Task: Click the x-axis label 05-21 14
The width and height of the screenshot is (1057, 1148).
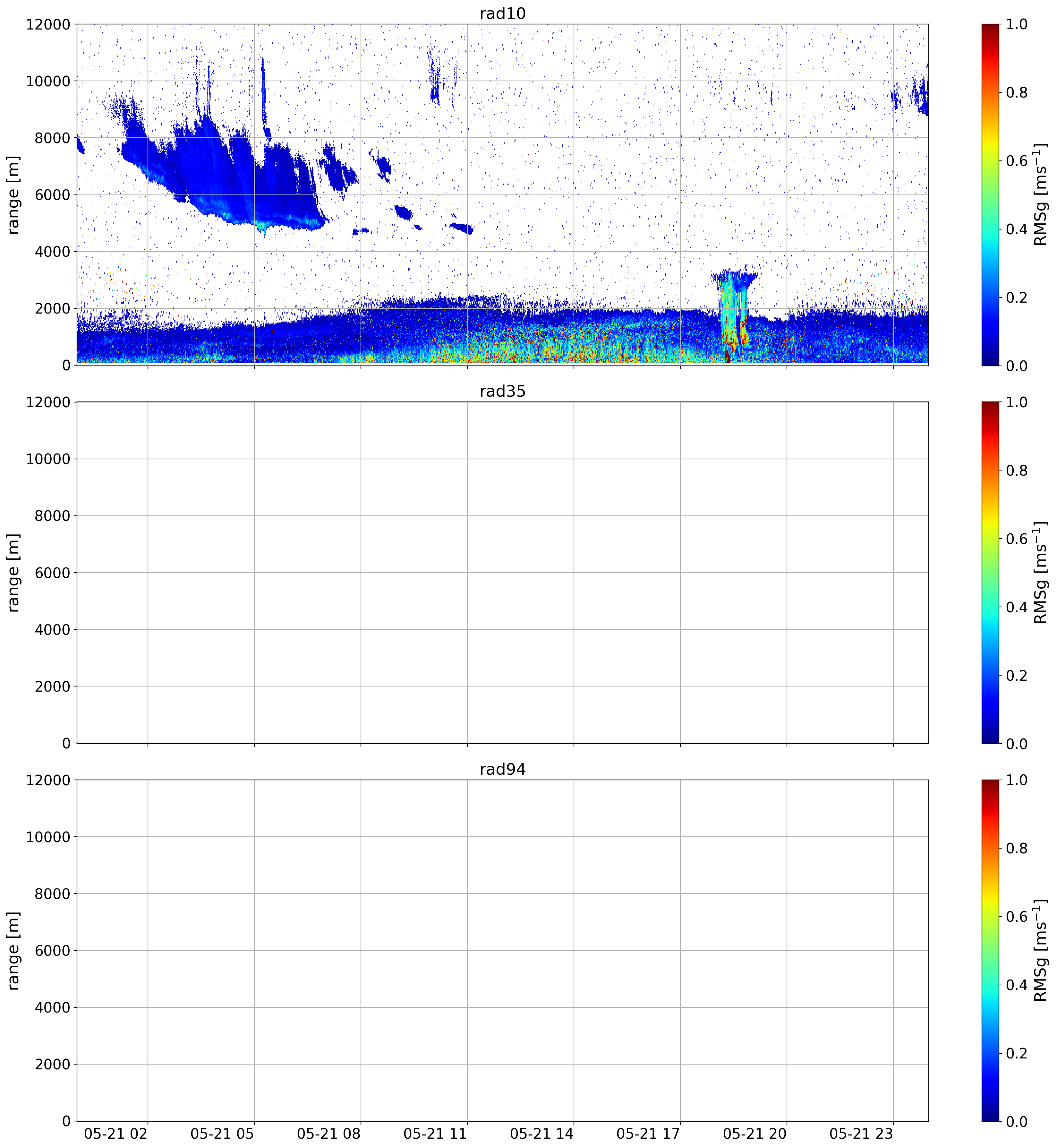Action: pos(542,1134)
